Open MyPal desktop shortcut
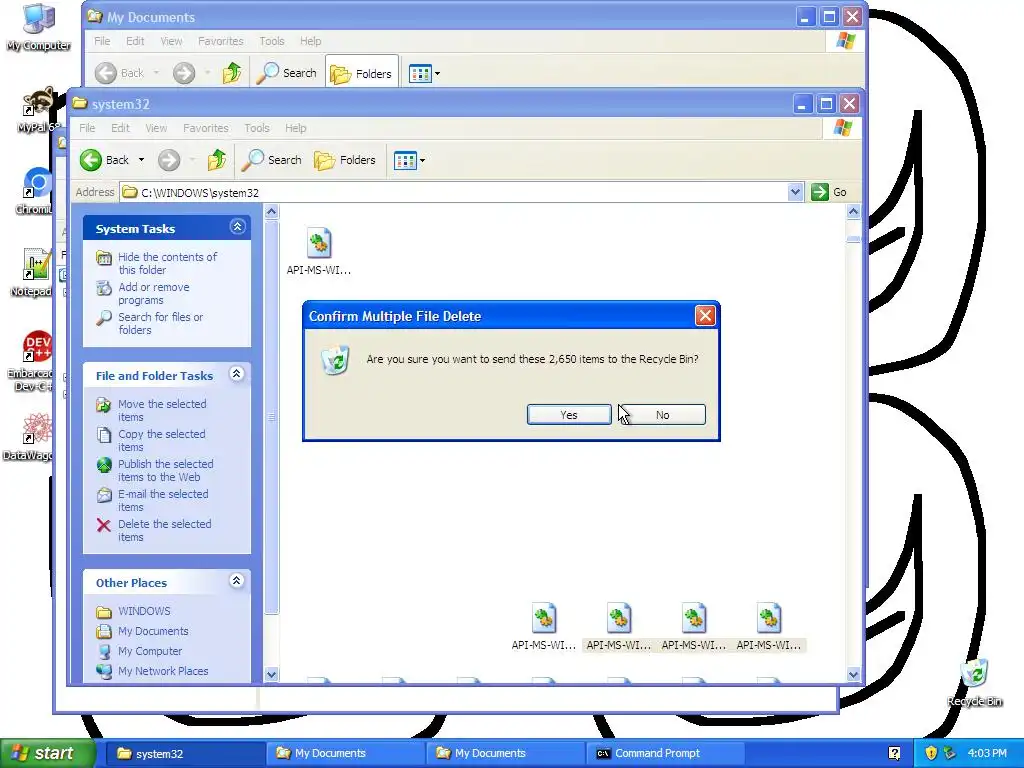 (x=39, y=109)
